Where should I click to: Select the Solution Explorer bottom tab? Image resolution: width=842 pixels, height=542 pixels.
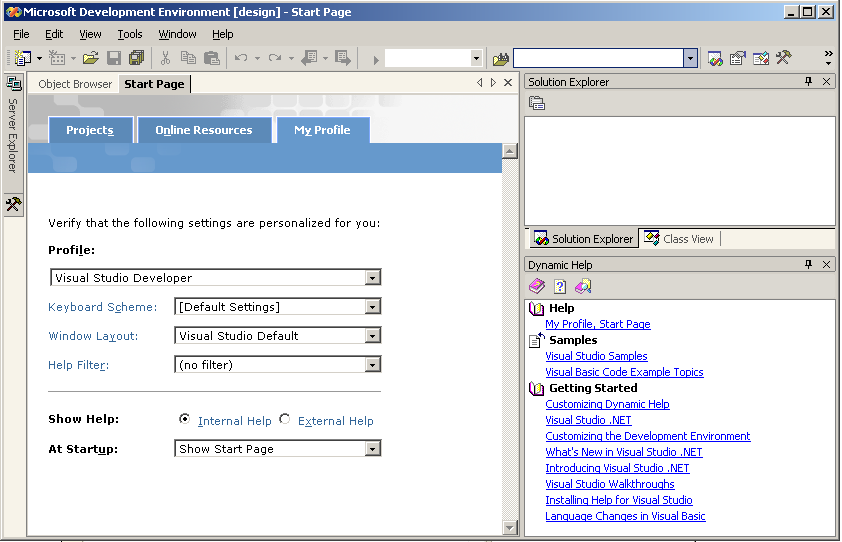point(584,239)
